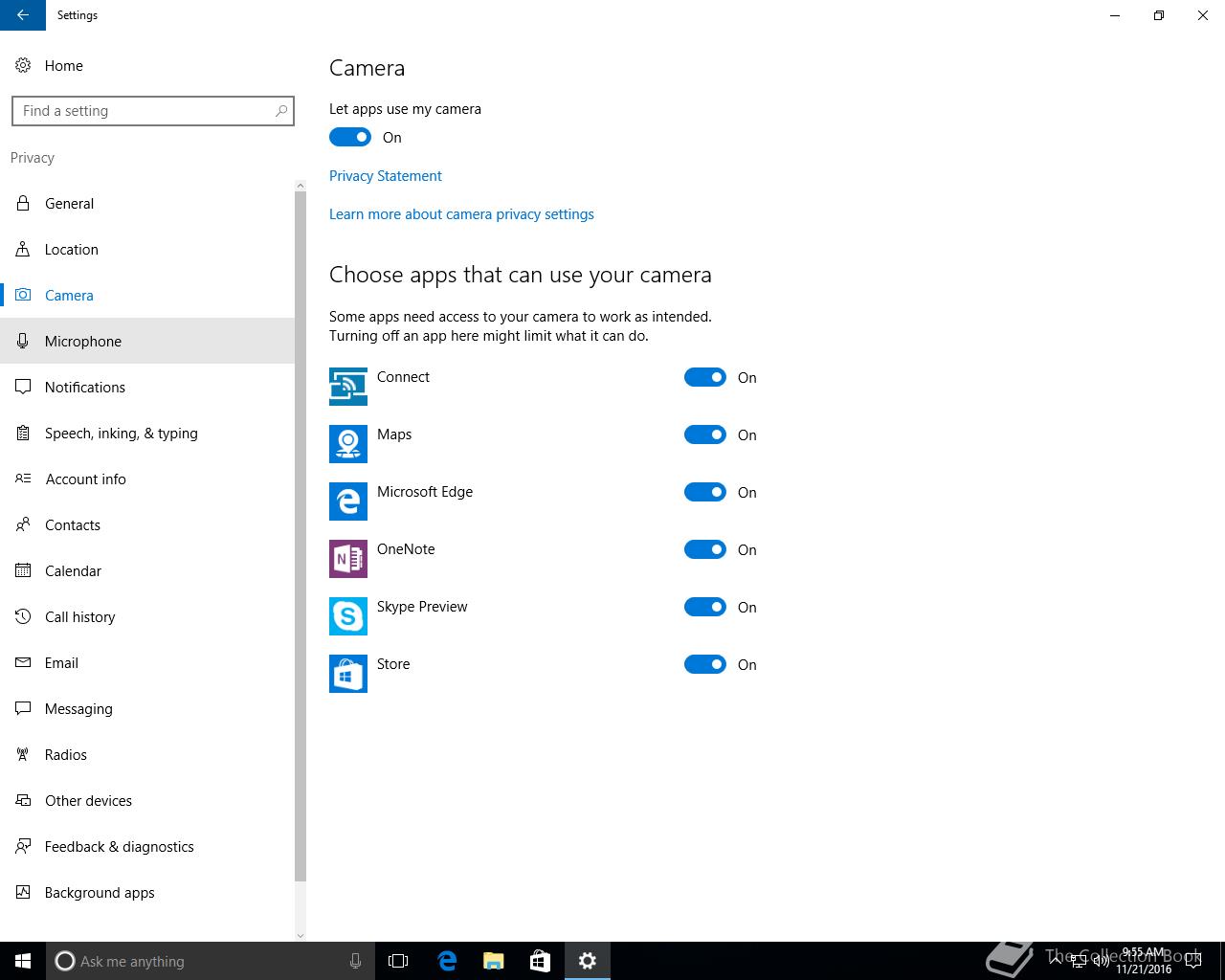Click the back arrow in Settings title bar
The height and width of the screenshot is (980, 1225).
(x=23, y=15)
